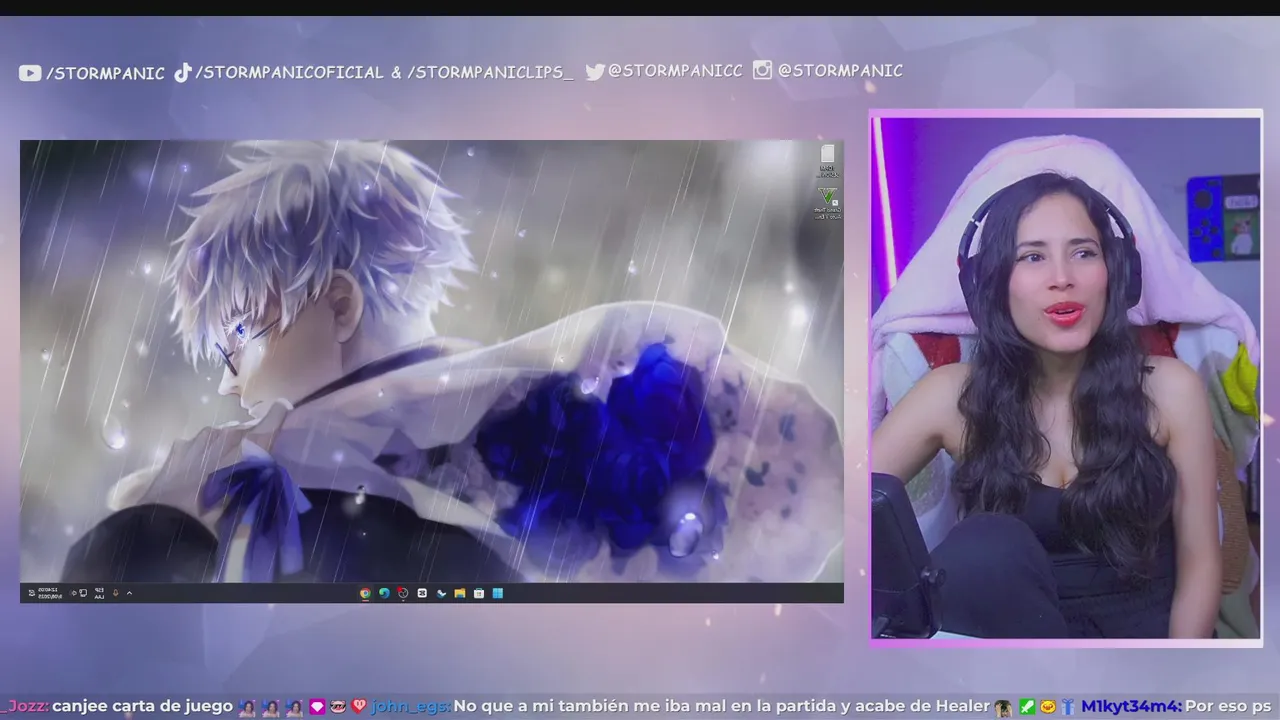Click the Instagram logo in overlay header
The width and height of the screenshot is (1280, 720).
[762, 70]
